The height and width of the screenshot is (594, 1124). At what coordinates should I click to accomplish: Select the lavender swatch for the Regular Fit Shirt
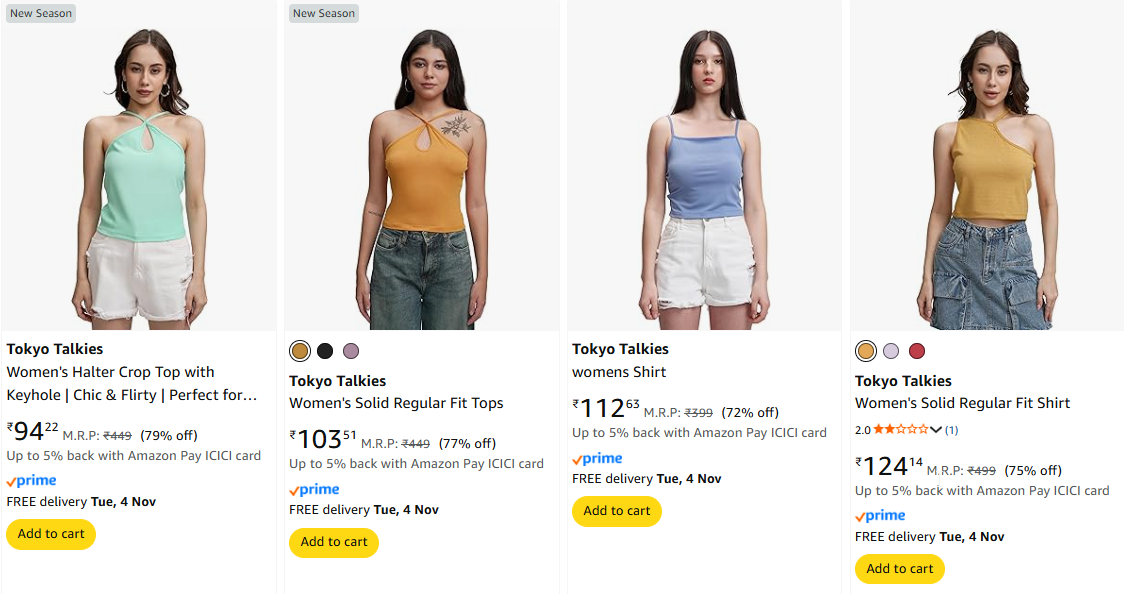891,351
